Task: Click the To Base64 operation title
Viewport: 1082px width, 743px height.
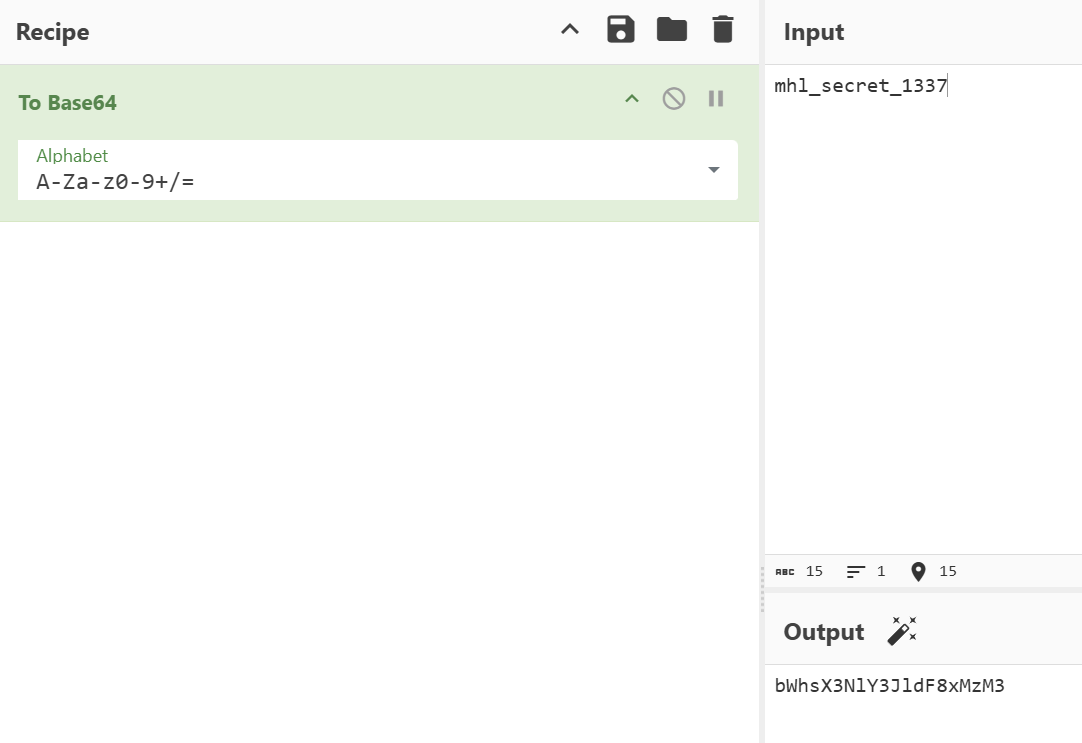Action: pos(67,103)
